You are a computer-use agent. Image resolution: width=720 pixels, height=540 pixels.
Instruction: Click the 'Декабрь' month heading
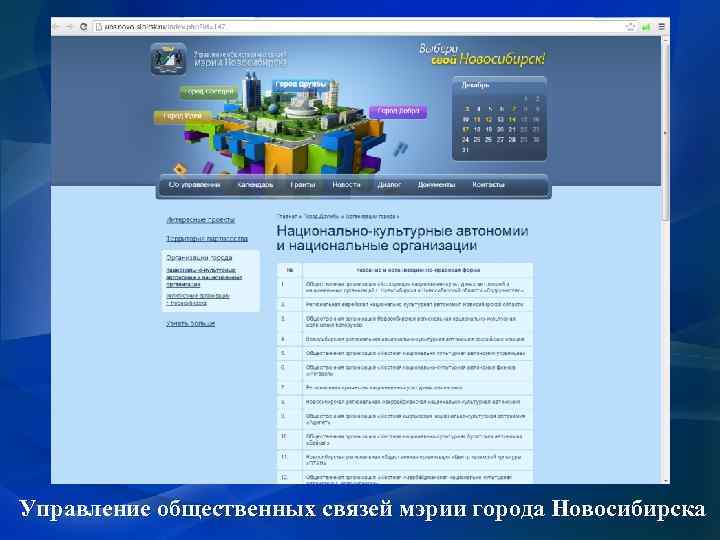[475, 85]
